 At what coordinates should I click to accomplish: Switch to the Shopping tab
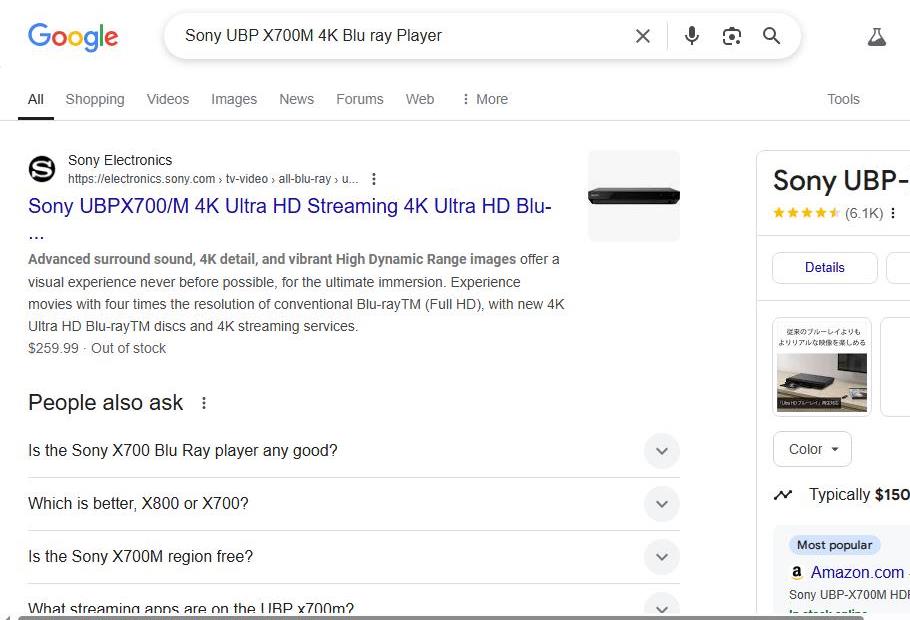point(95,99)
